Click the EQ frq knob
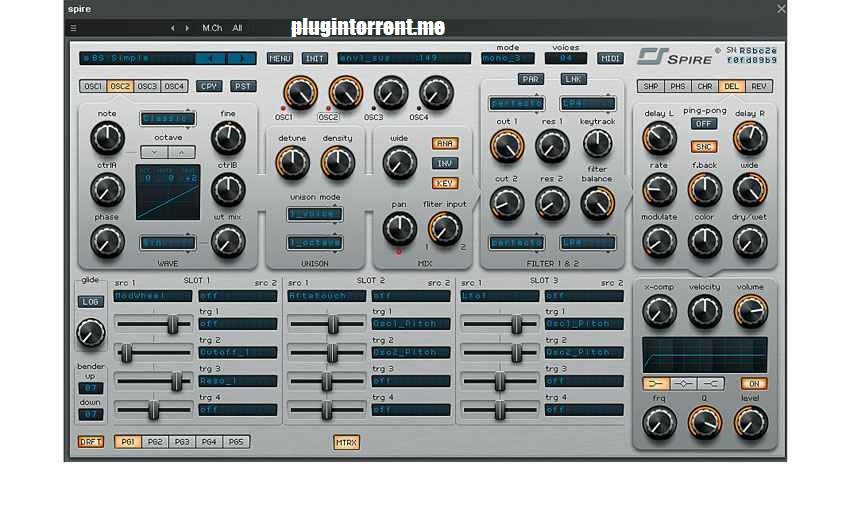The height and width of the screenshot is (505, 850). [x=659, y=423]
